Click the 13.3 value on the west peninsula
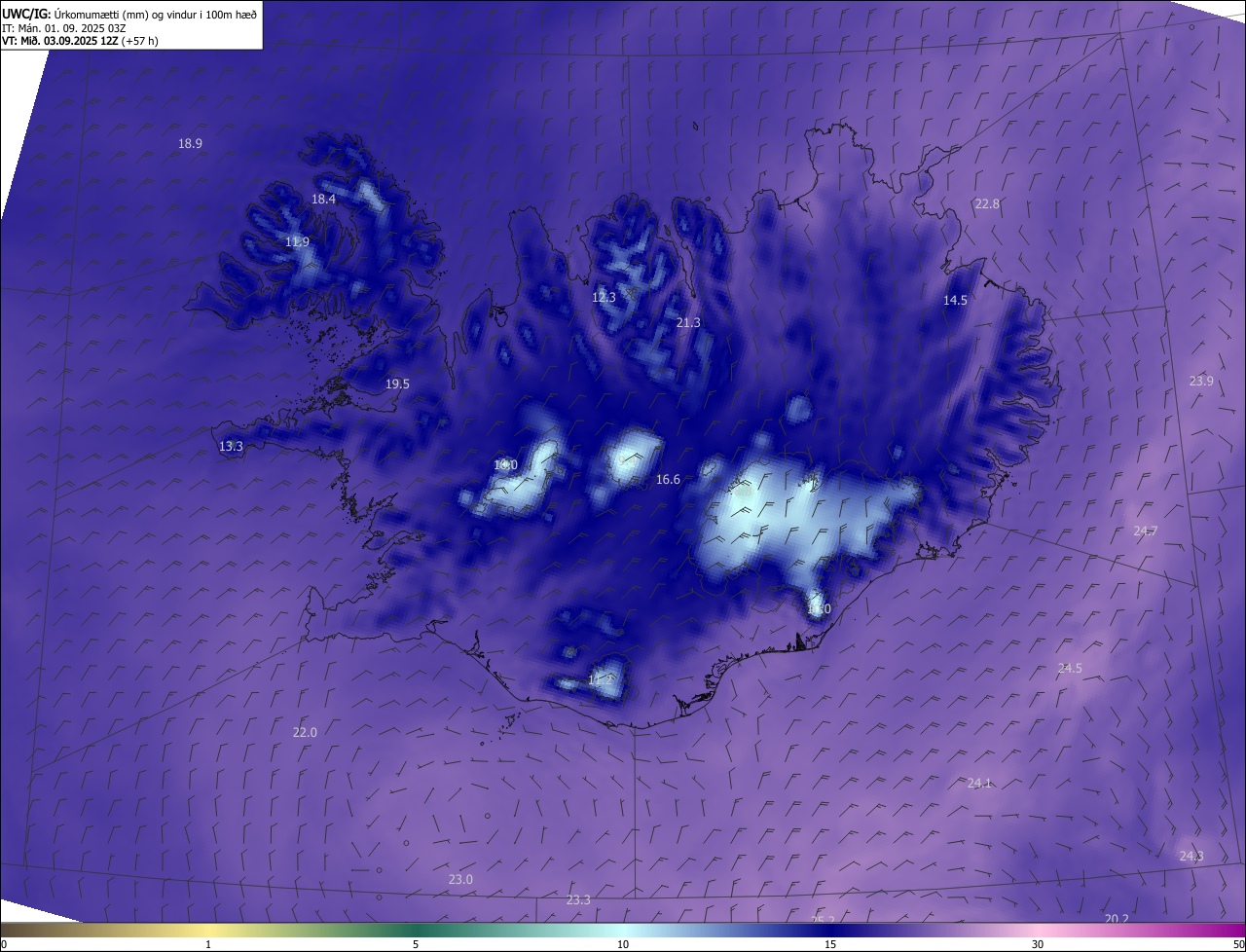The width and height of the screenshot is (1246, 952). point(231,446)
